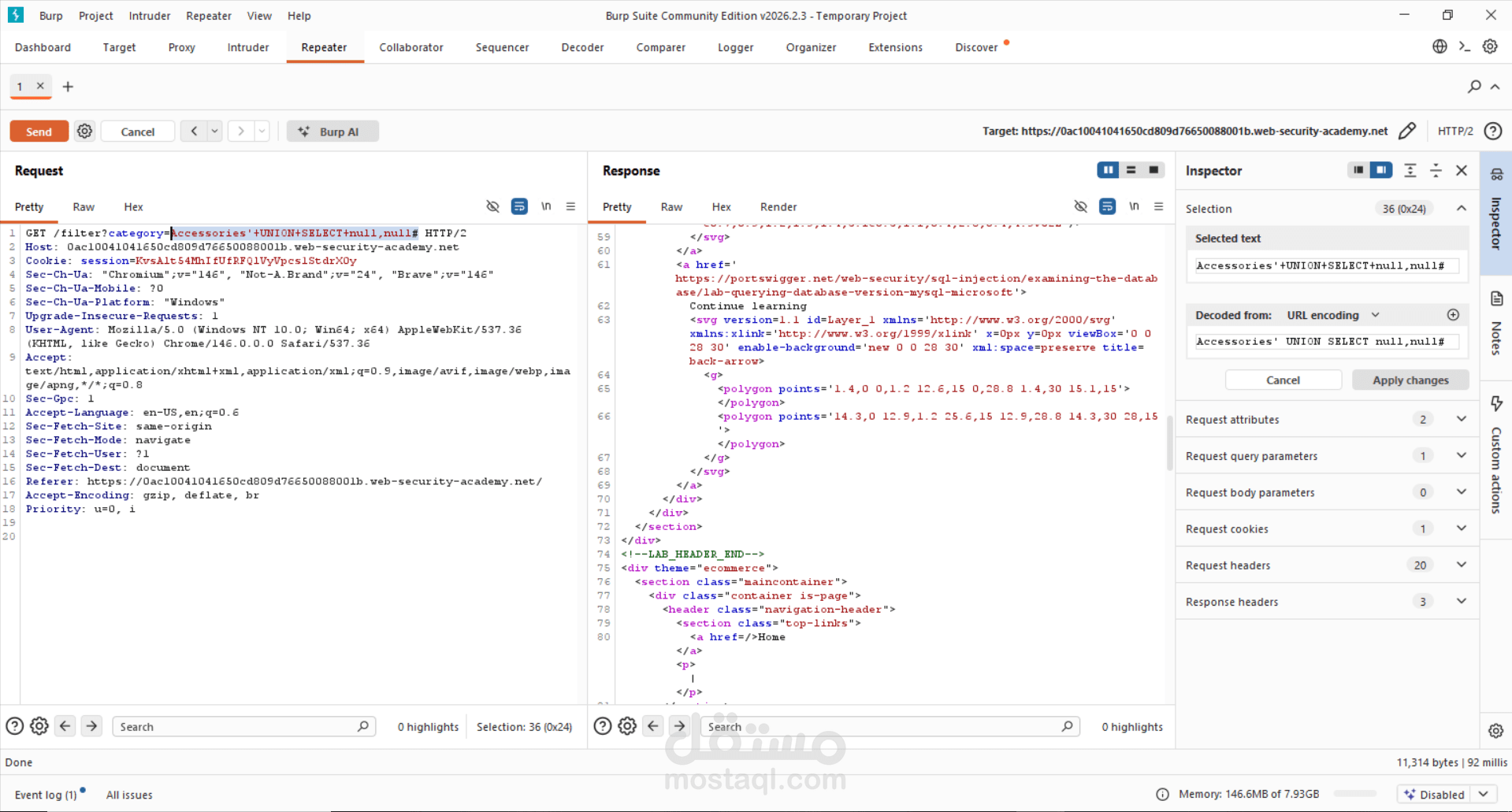Image resolution: width=1512 pixels, height=812 pixels.
Task: Open the proxy/browser globe icon in the top bar
Action: (x=1440, y=46)
